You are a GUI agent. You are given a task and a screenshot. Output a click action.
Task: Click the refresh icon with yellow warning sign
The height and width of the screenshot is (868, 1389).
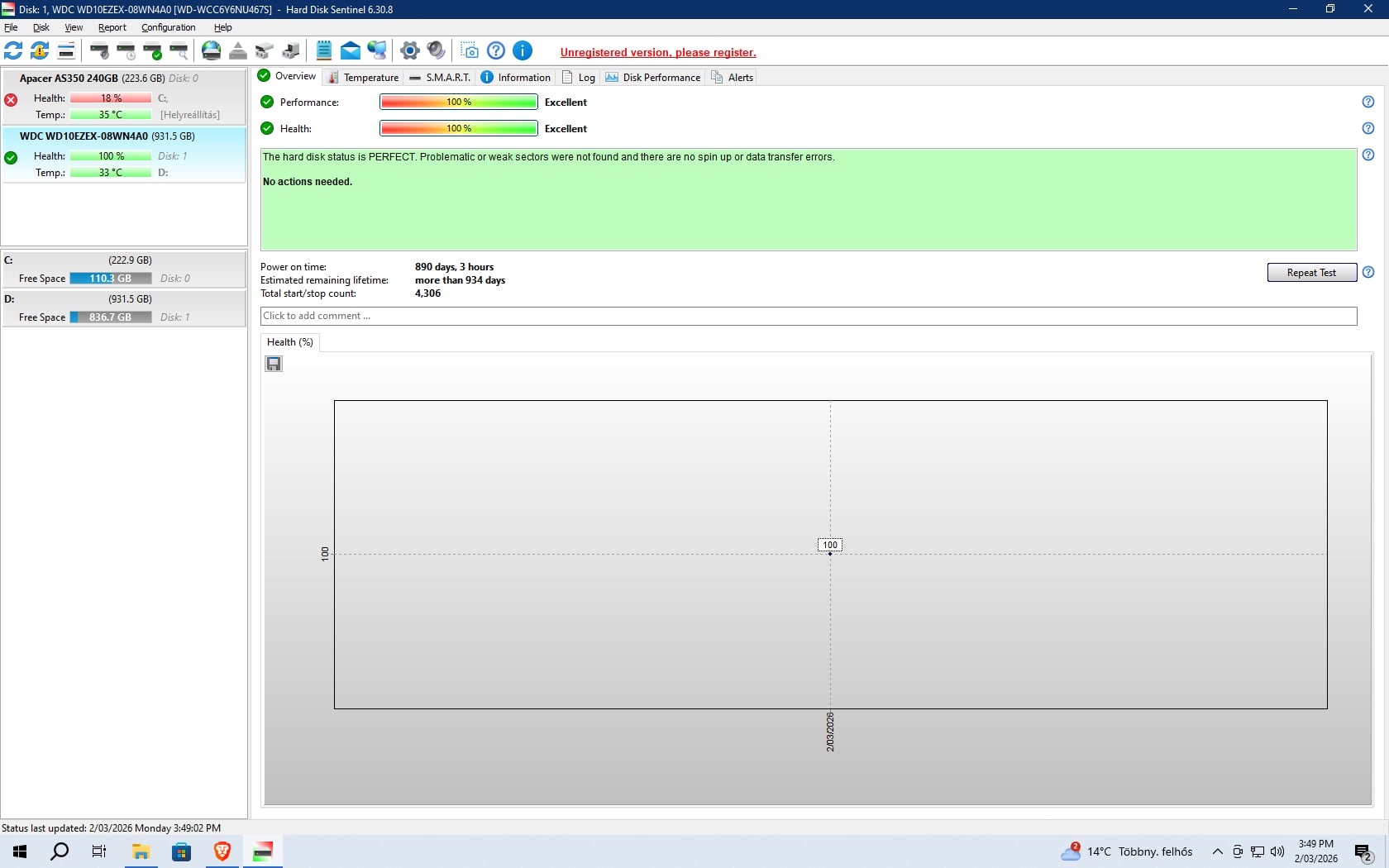pyautogui.click(x=40, y=51)
